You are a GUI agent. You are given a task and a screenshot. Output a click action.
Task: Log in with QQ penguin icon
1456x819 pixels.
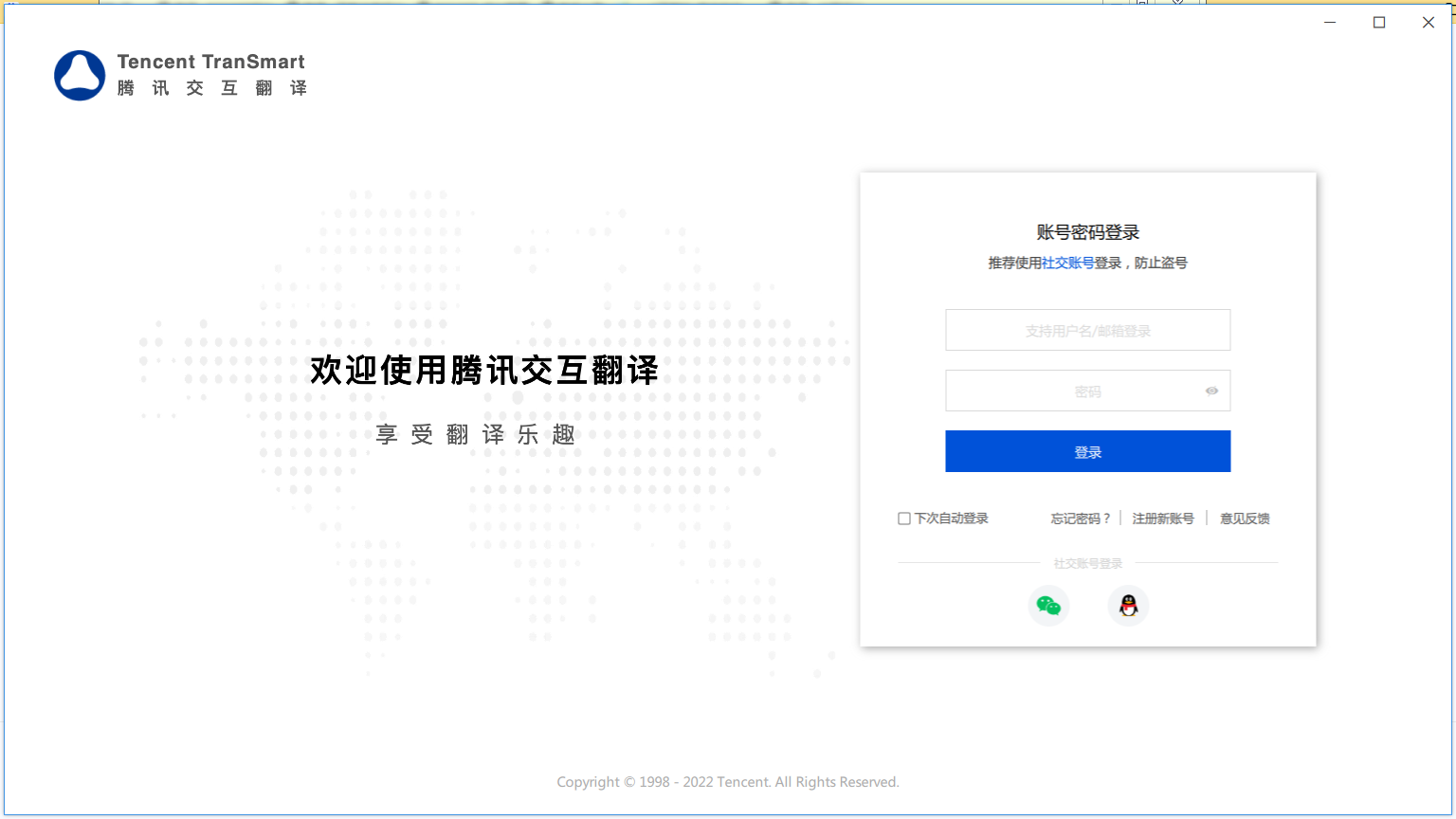pyautogui.click(x=1128, y=606)
